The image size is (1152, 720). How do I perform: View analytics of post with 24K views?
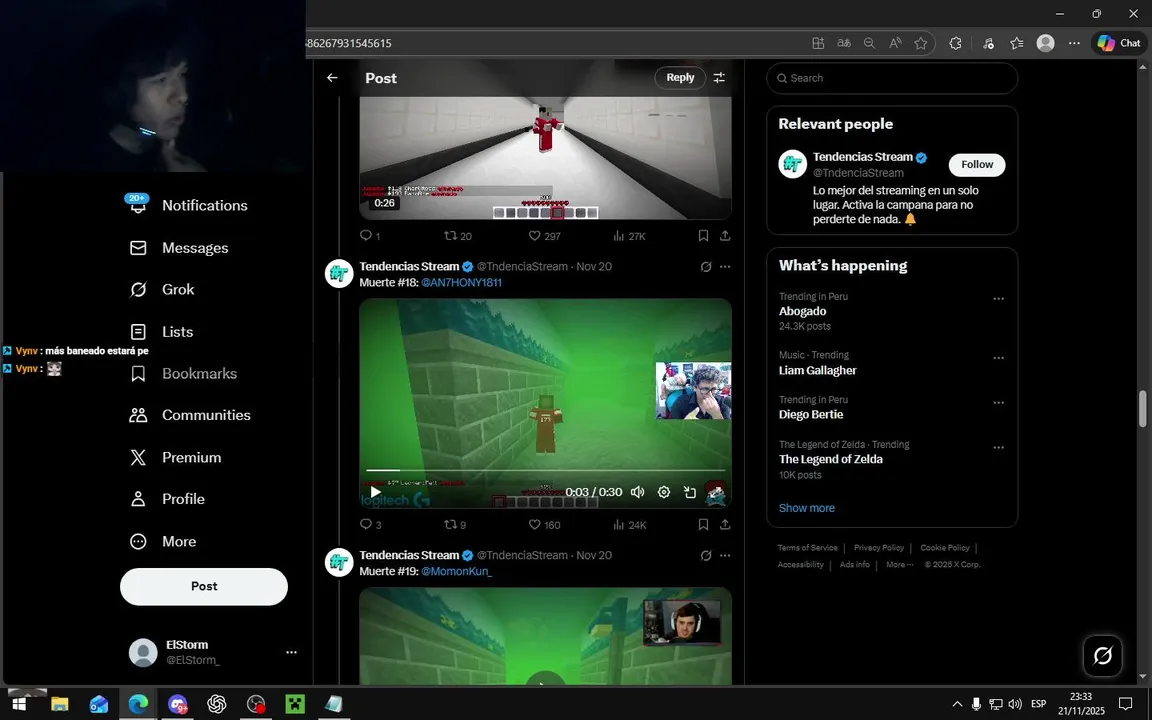pos(629,525)
